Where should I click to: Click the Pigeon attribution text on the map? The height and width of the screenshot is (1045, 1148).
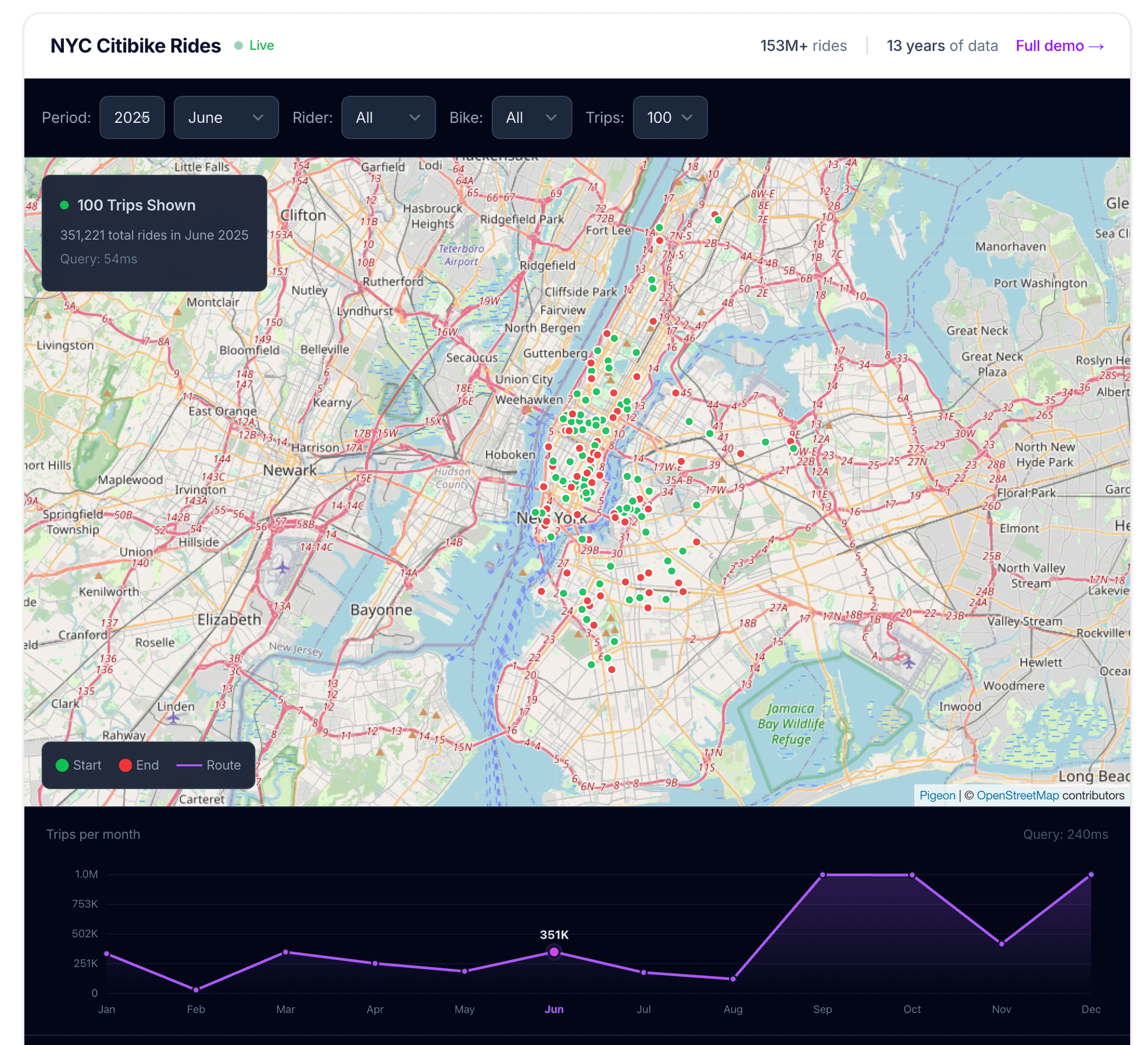click(x=937, y=795)
